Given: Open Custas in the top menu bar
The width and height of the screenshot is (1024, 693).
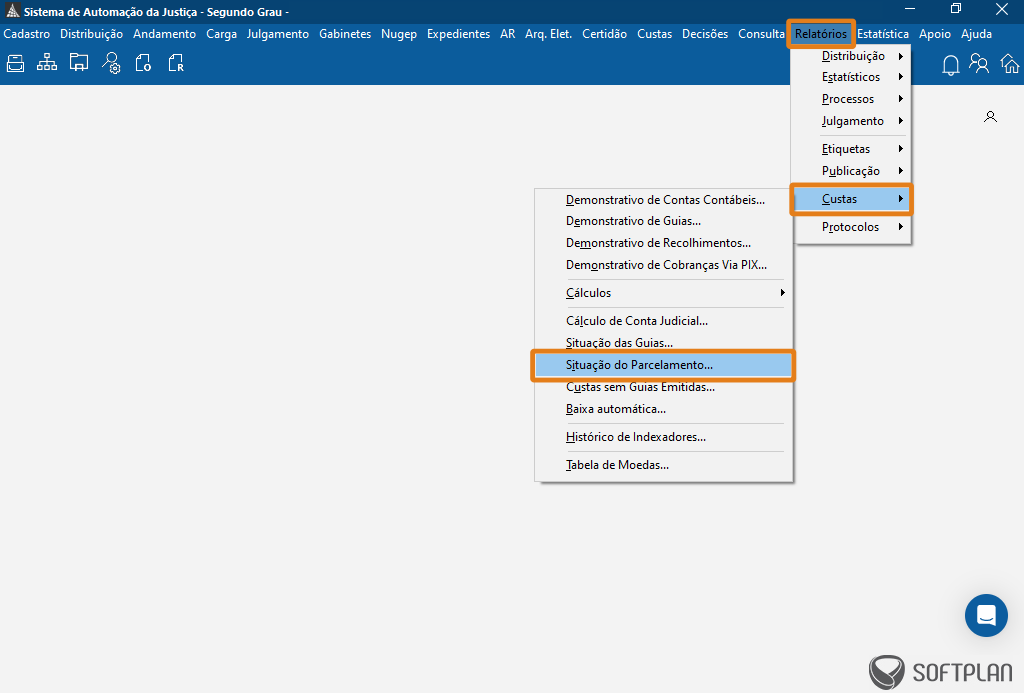Looking at the screenshot, I should pyautogui.click(x=654, y=34).
